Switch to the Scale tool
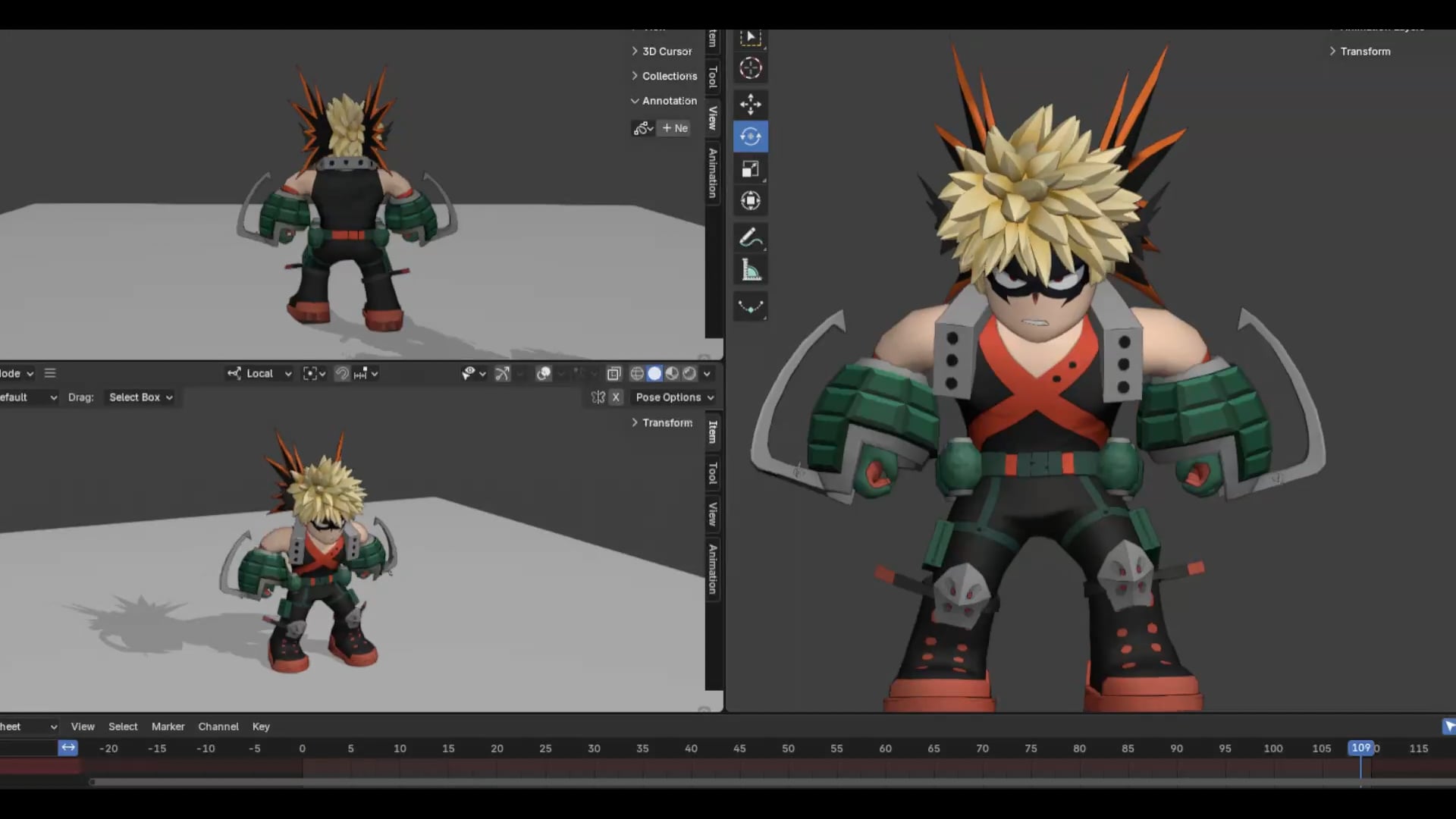 coord(750,168)
